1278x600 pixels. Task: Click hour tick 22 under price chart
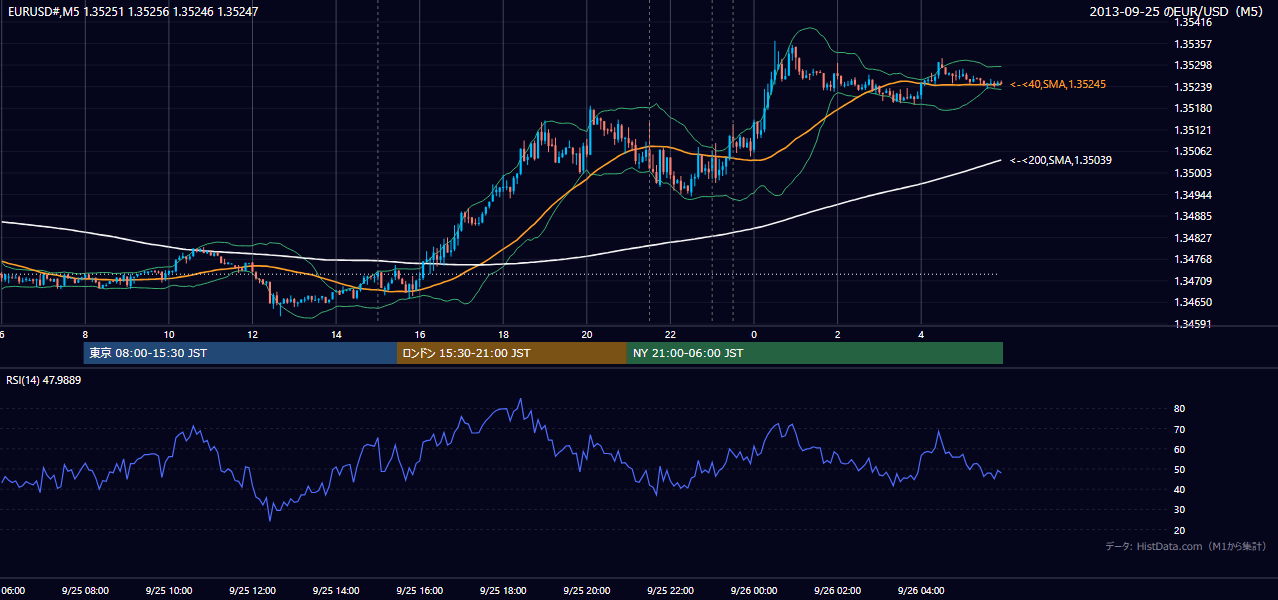[x=670, y=335]
